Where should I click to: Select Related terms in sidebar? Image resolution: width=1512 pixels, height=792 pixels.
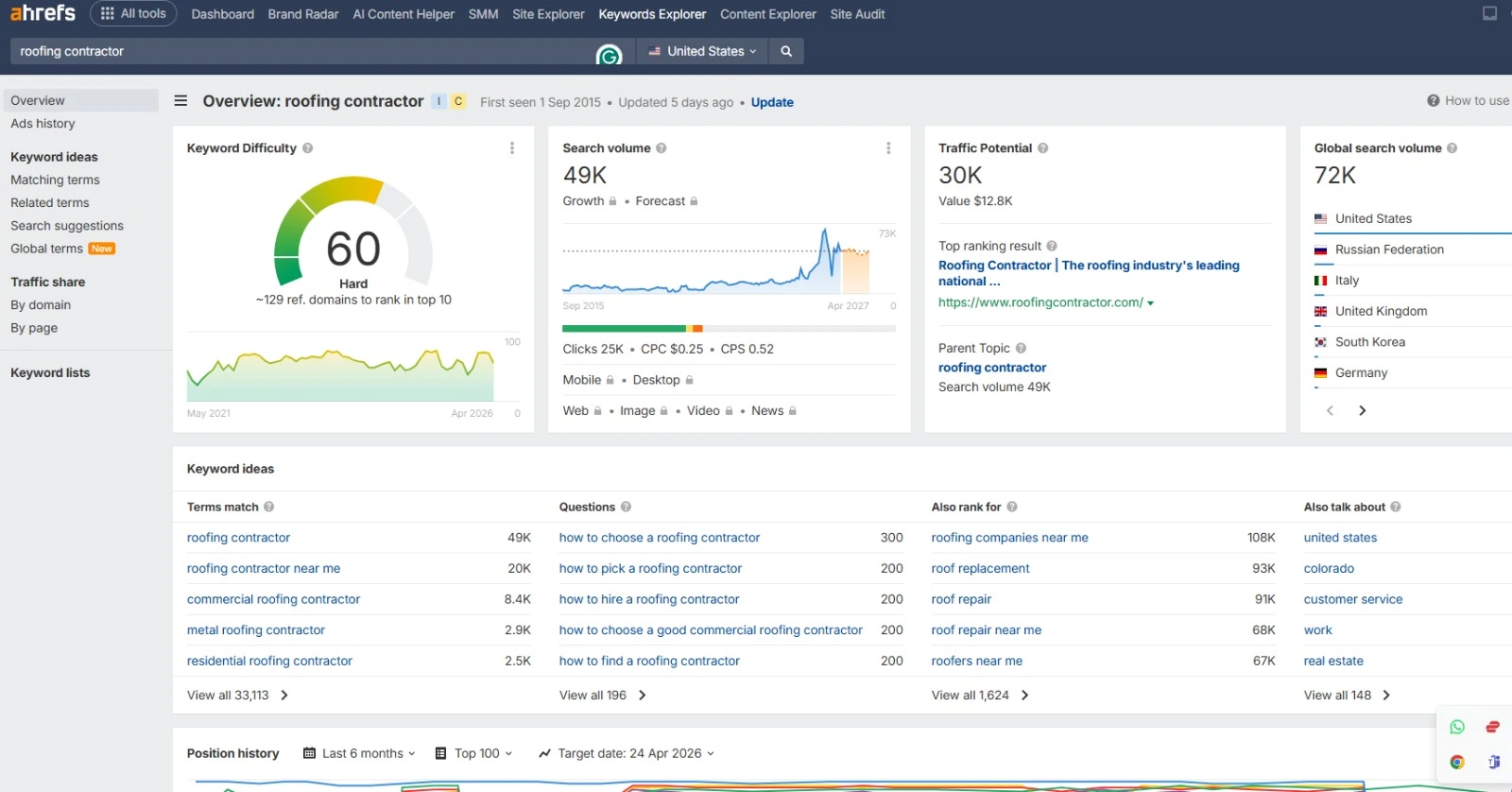[50, 202]
